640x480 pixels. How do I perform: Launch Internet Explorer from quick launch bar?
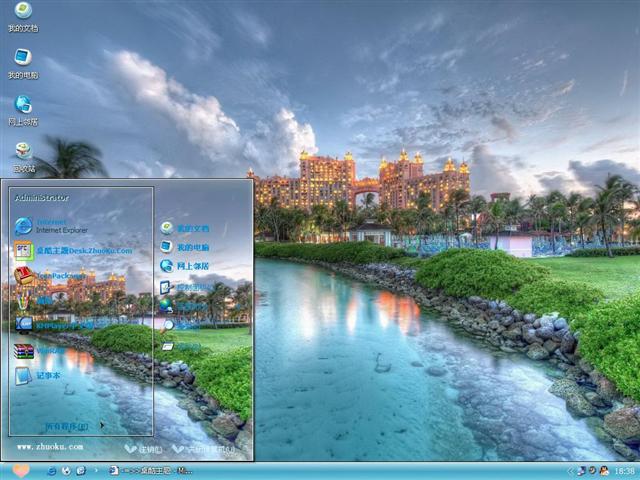[51, 471]
